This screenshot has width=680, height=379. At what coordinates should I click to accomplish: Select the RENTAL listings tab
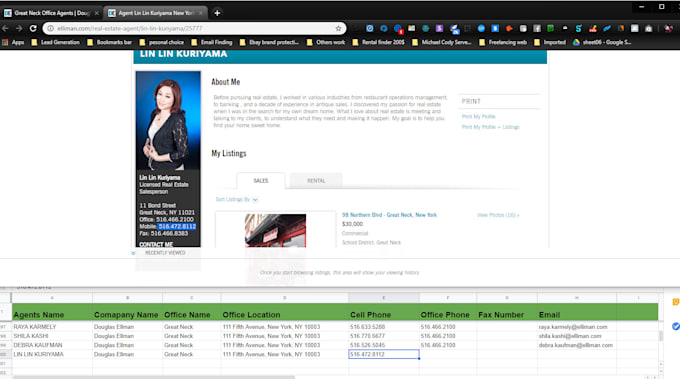316,181
